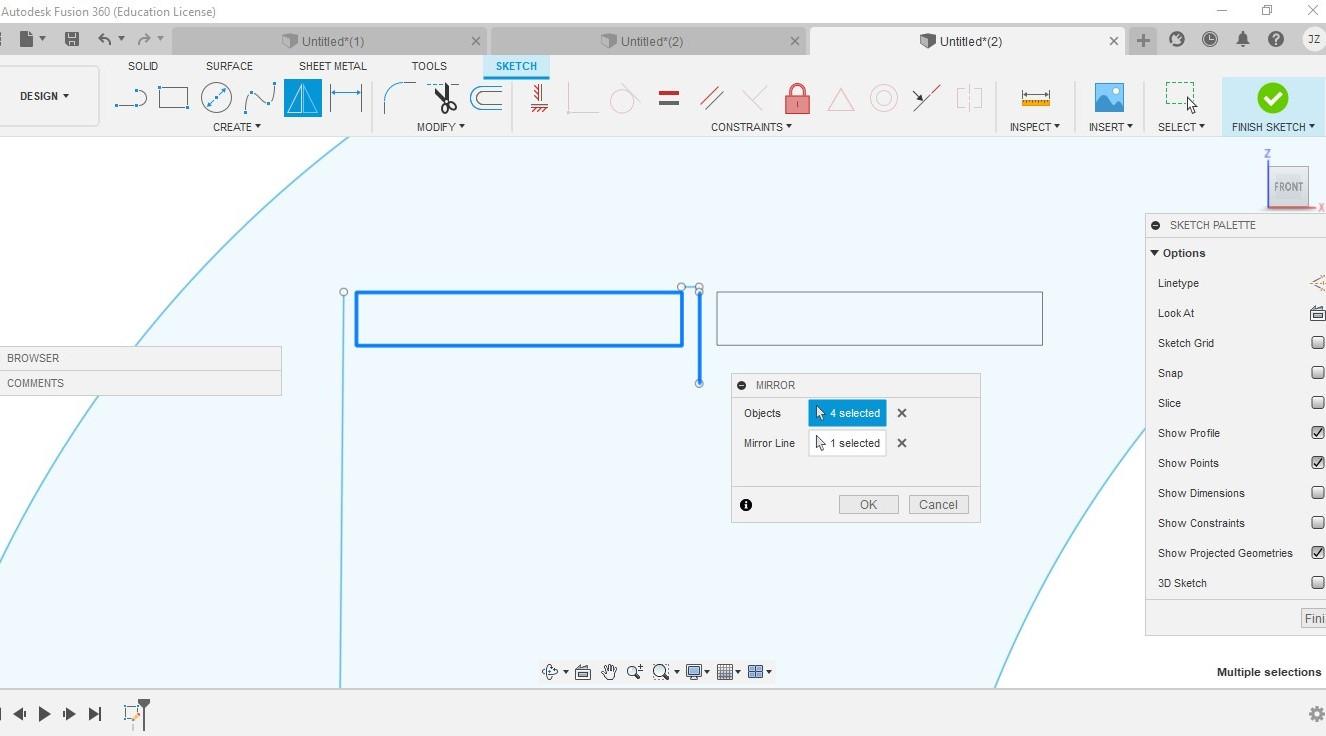Open the Job Status clock icon

click(1210, 40)
